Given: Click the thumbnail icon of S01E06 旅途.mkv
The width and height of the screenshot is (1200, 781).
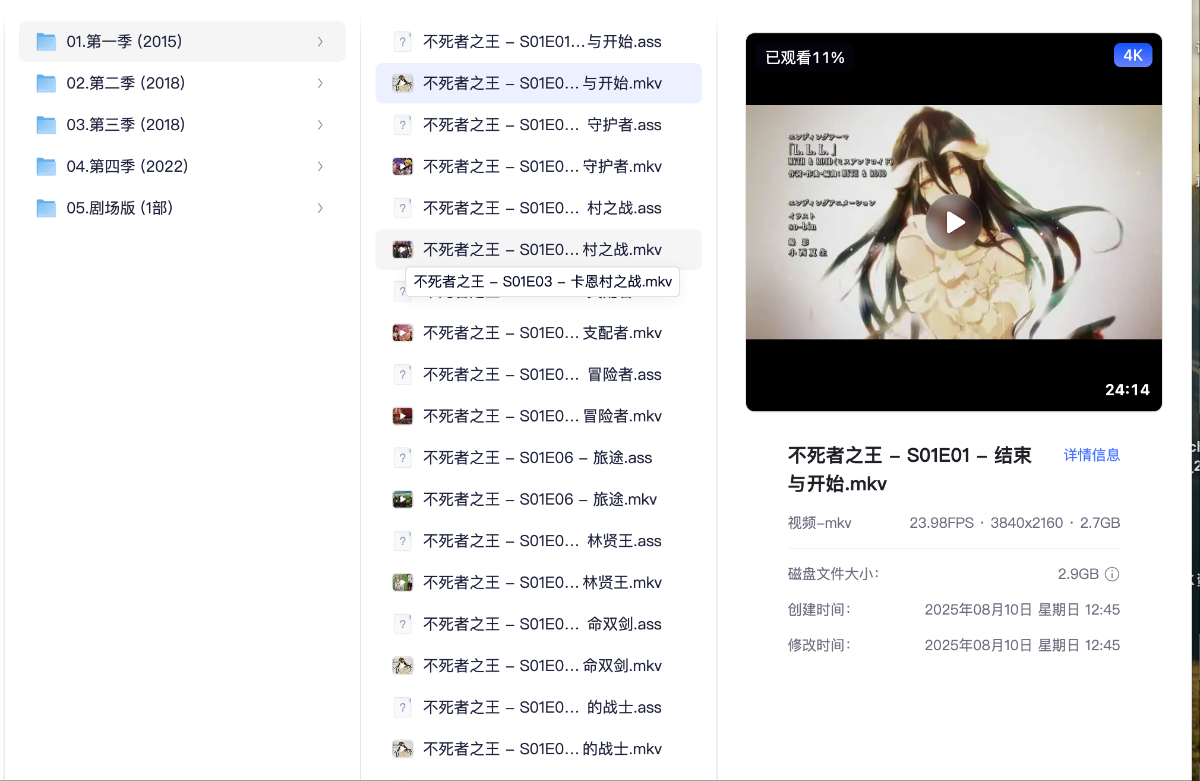Looking at the screenshot, I should (403, 499).
